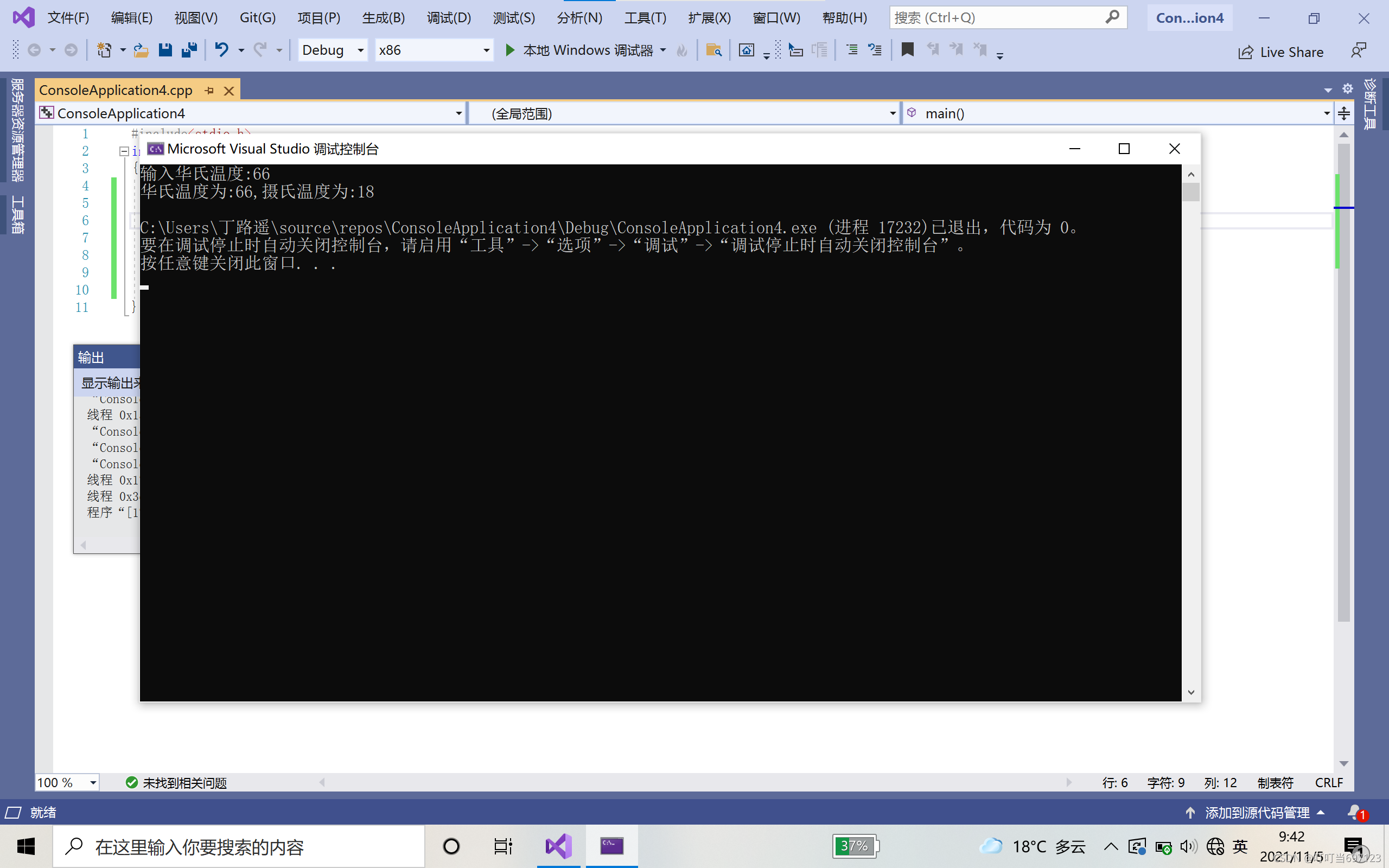Go to the next bookmark
Viewport: 1389px width, 868px height.
(956, 50)
